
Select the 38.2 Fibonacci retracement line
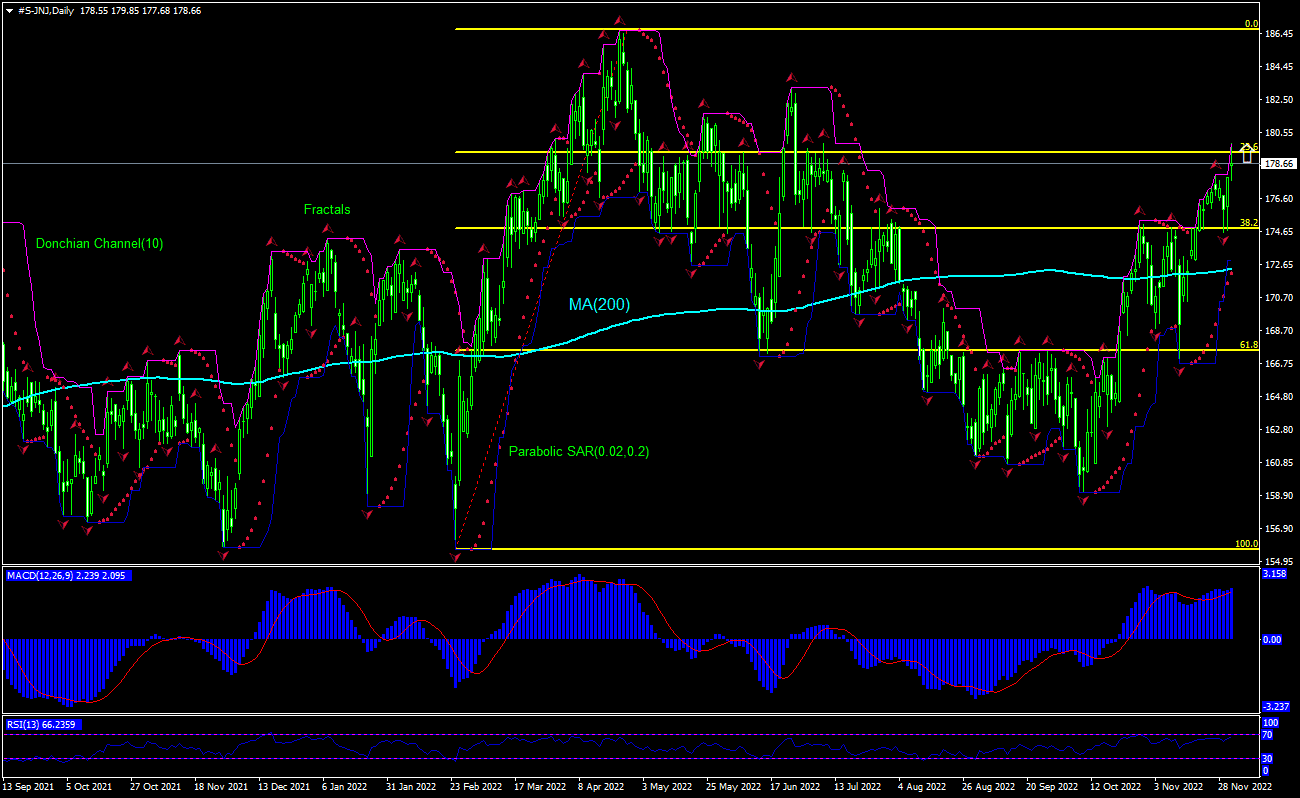[800, 228]
